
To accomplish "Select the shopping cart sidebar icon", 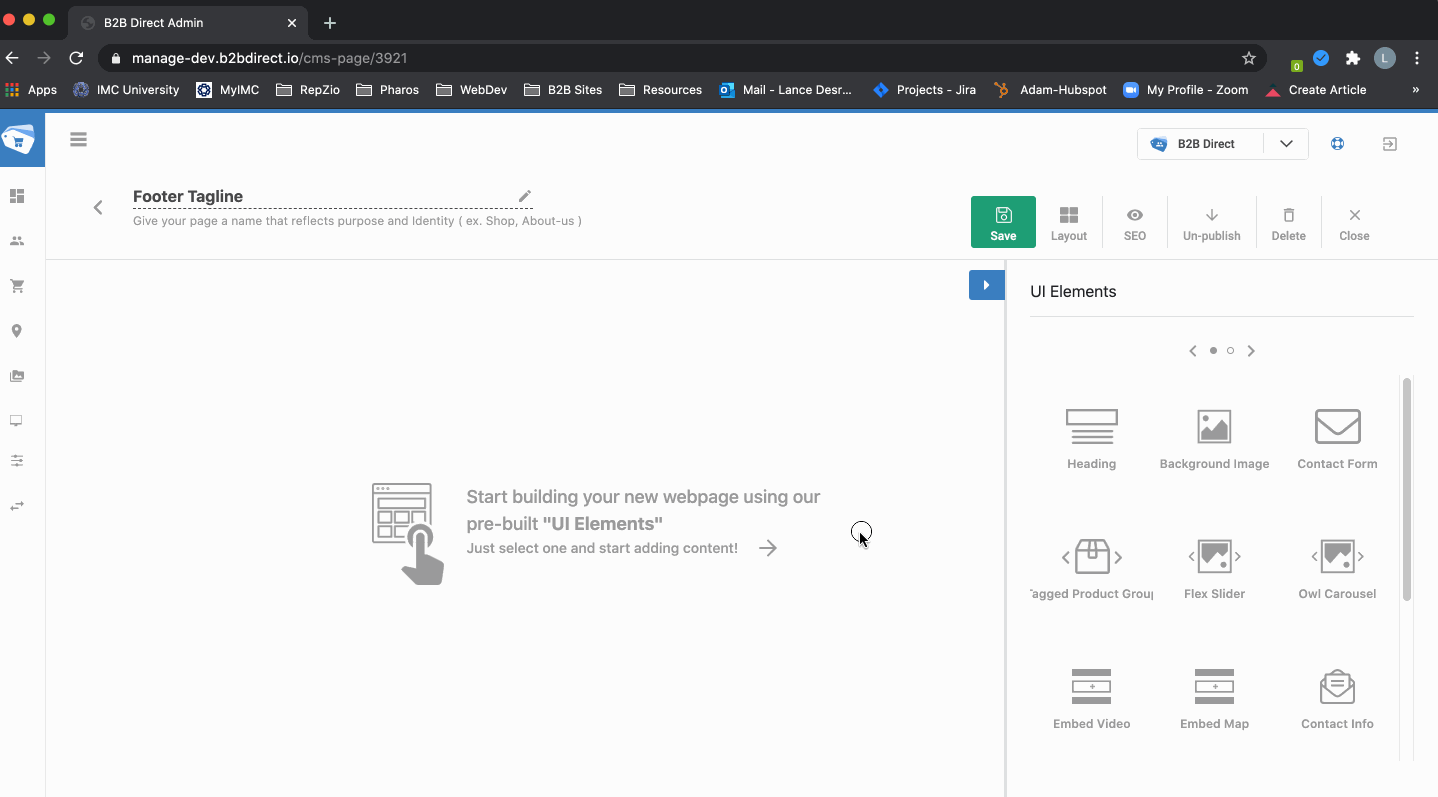I will pos(16,285).
